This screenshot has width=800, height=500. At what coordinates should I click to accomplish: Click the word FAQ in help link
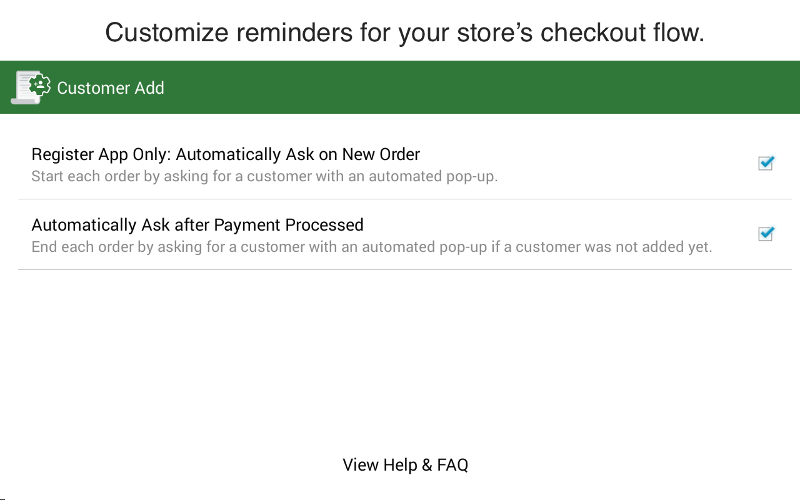(453, 465)
